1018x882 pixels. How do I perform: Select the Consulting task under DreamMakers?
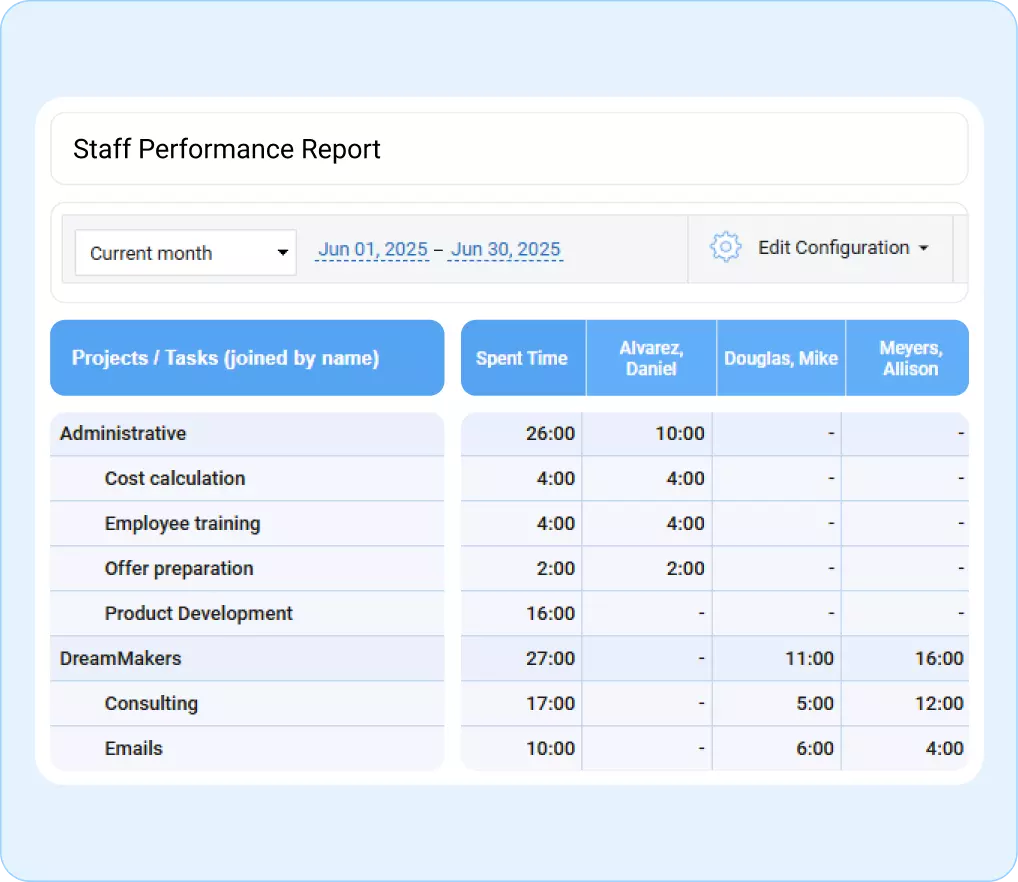(x=151, y=703)
